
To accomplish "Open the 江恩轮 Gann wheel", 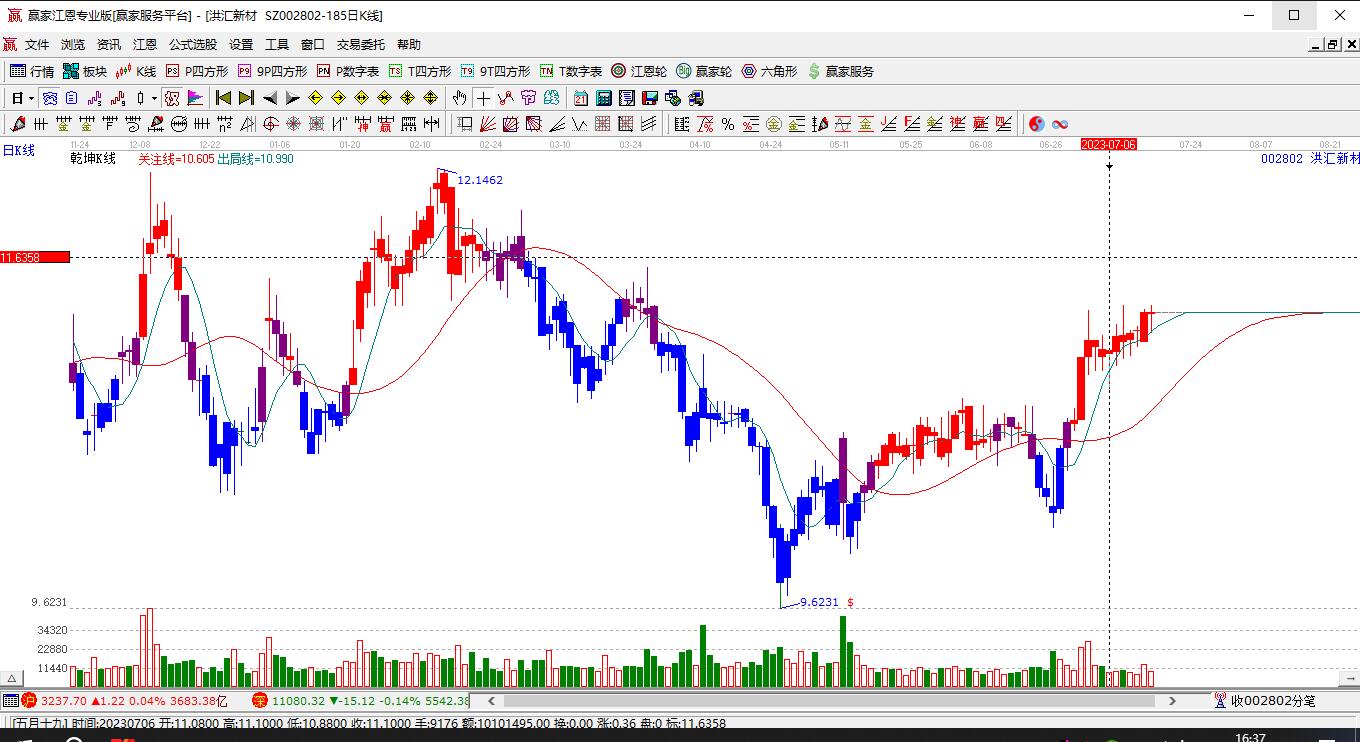I will pos(639,71).
